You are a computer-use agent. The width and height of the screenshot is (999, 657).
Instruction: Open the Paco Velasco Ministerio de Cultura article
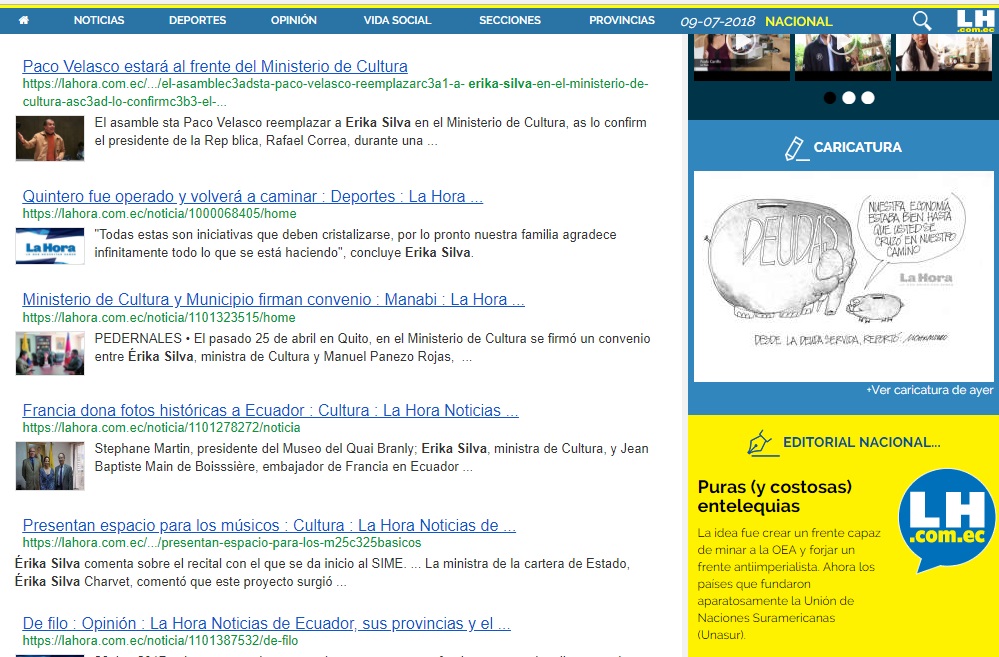(x=214, y=67)
